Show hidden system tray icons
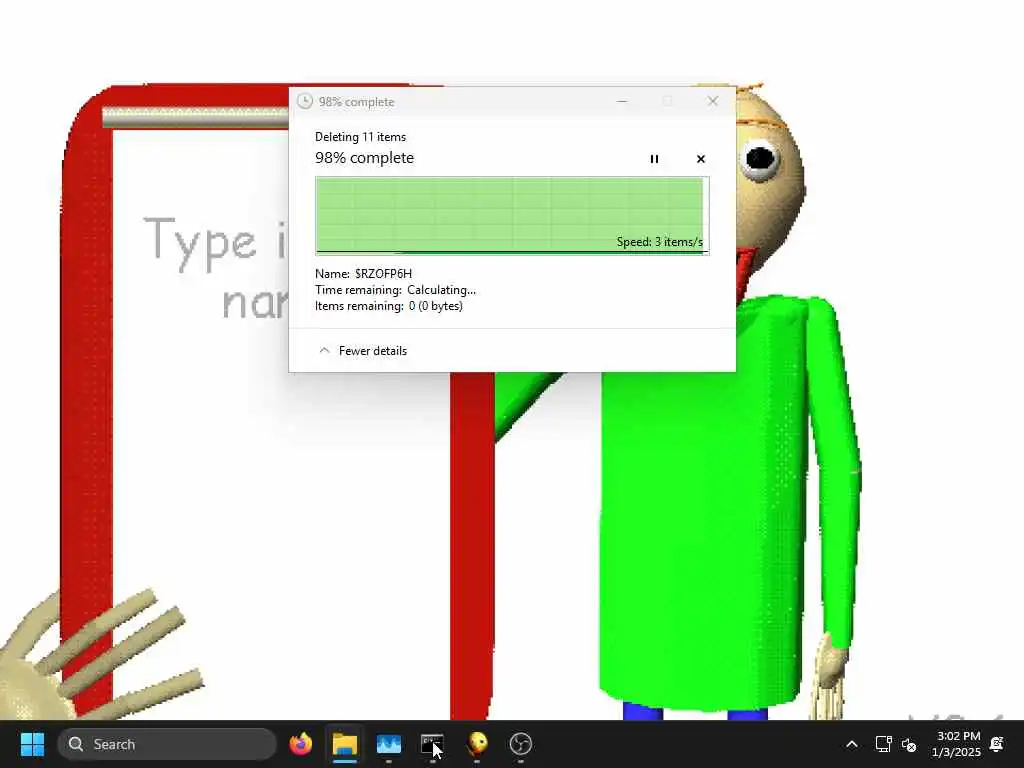This screenshot has width=1024, height=768. coord(852,744)
